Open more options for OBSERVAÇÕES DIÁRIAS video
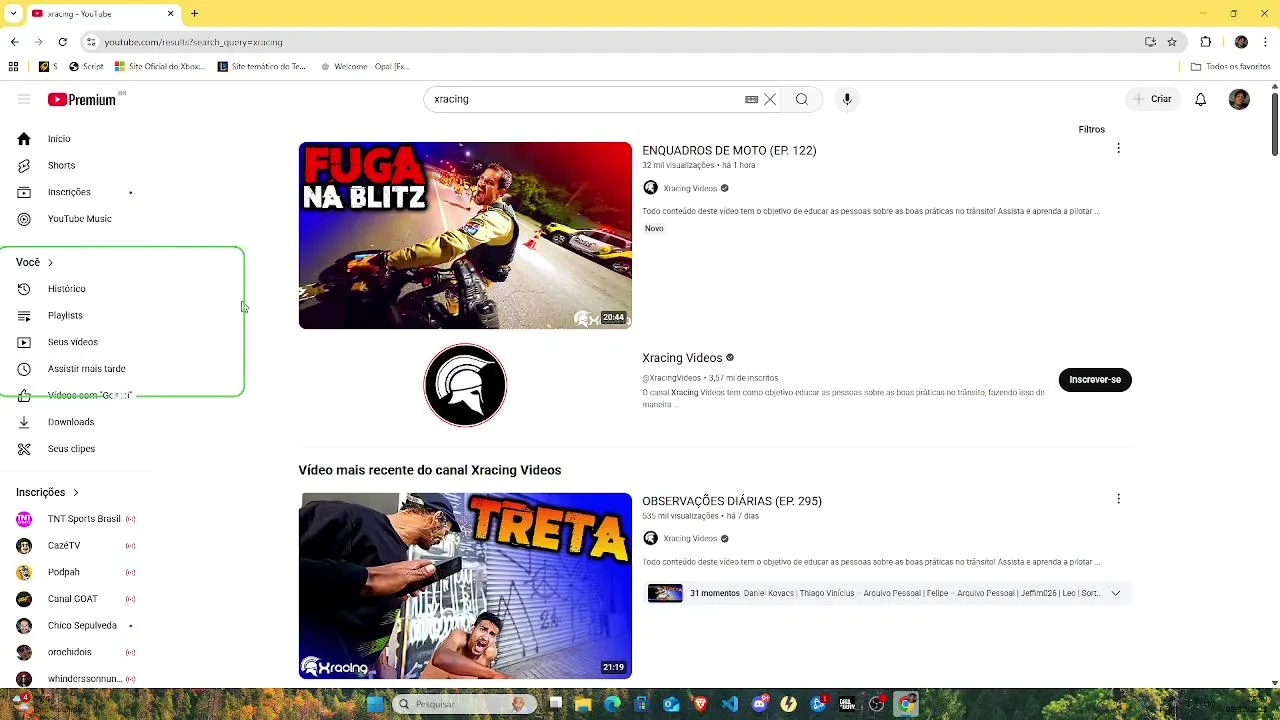Image resolution: width=1280 pixels, height=720 pixels. coord(1118,498)
